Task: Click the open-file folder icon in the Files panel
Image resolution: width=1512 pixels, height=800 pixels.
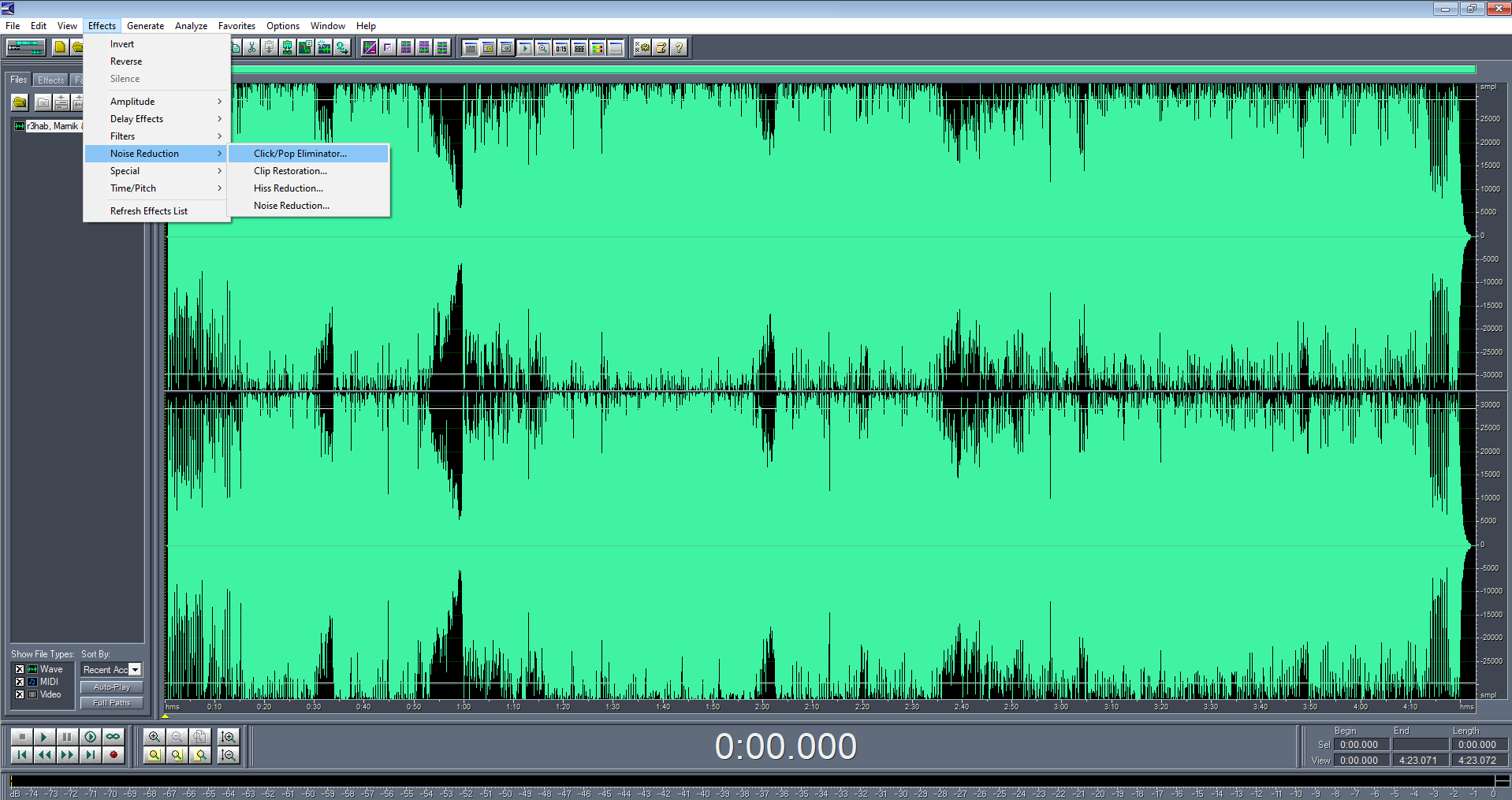Action: pos(20,102)
